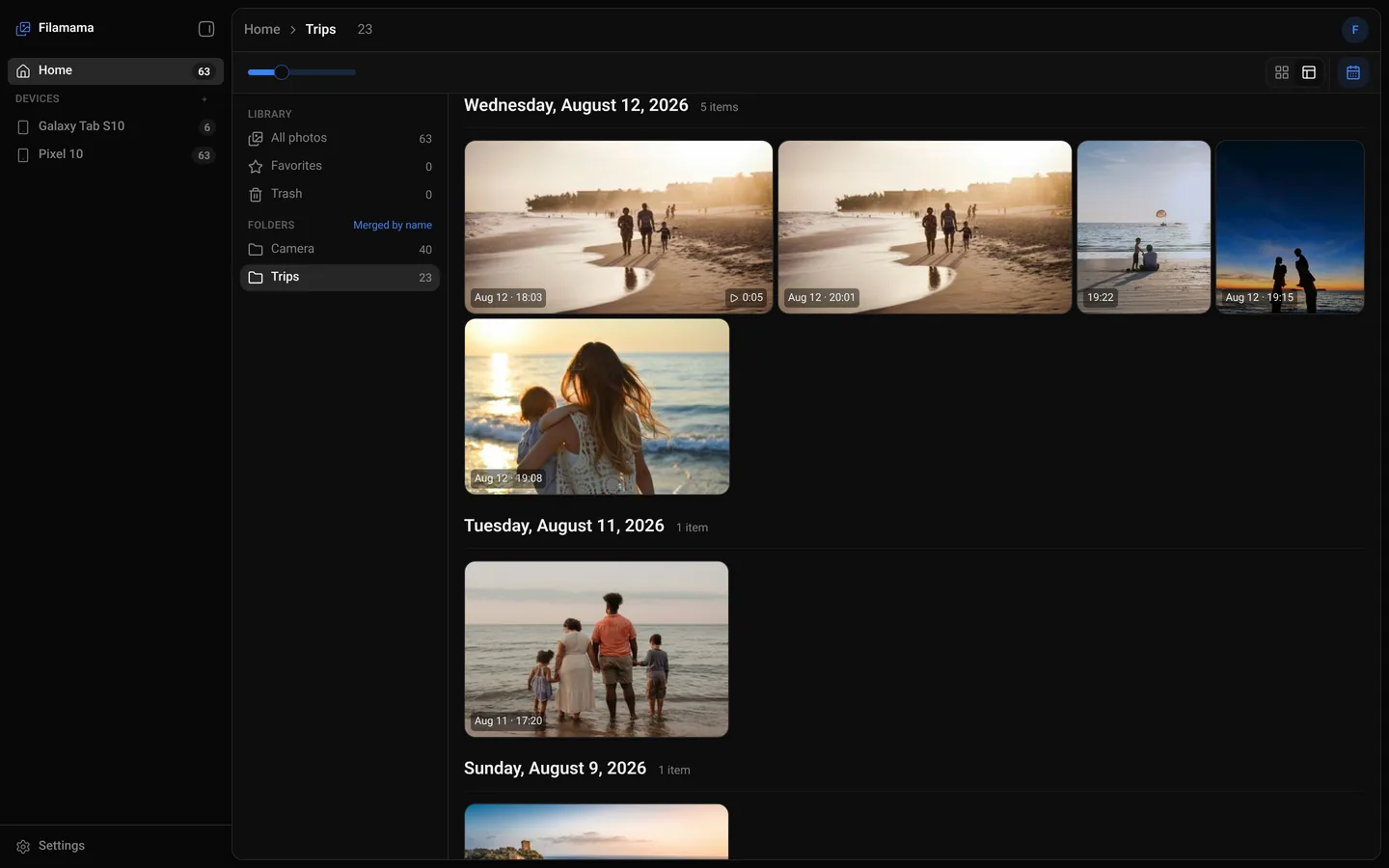Select Galaxy Tab S10 device
Image resolution: width=1389 pixels, height=868 pixels.
(116, 126)
